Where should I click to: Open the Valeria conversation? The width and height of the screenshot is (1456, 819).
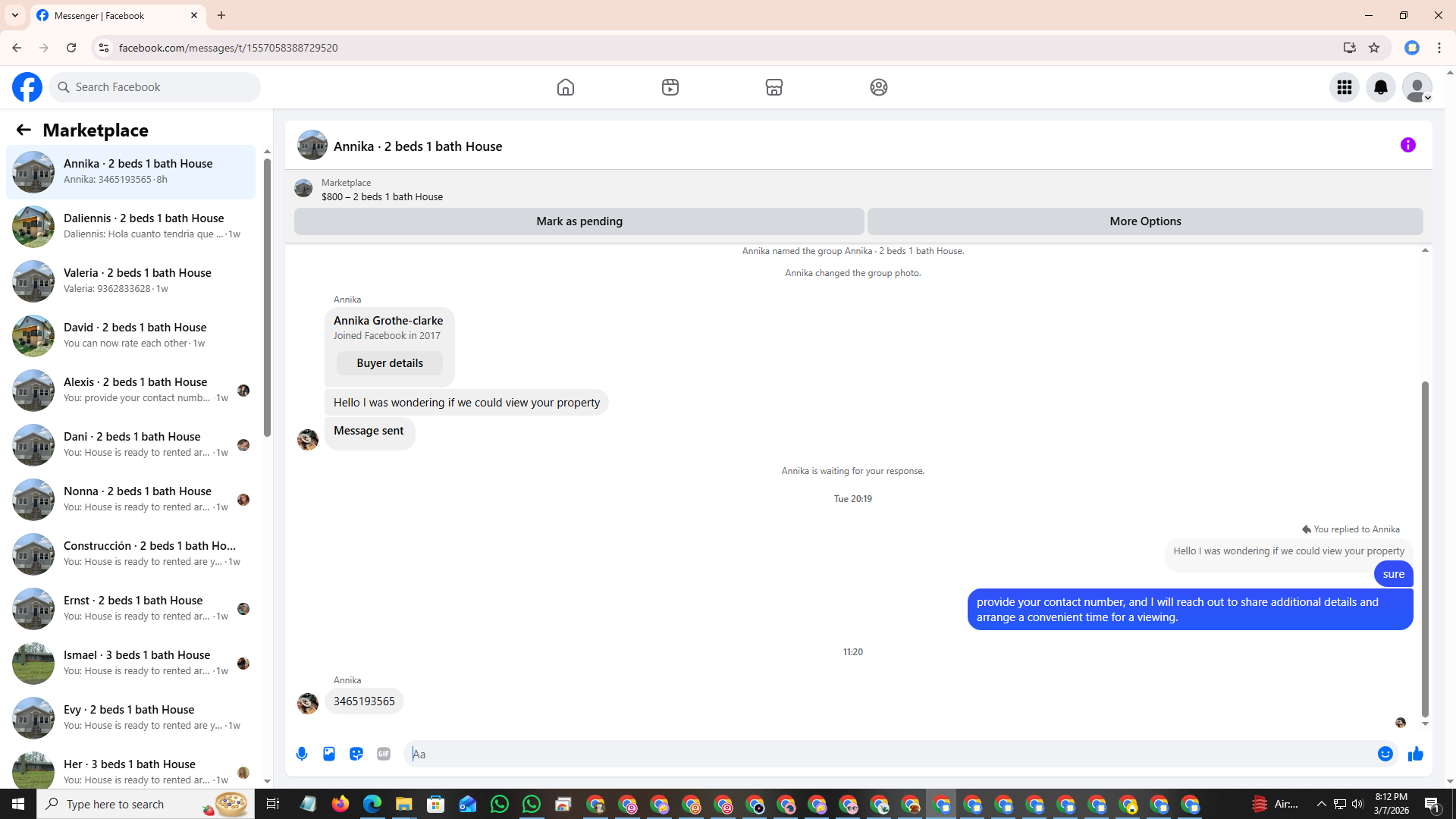130,281
